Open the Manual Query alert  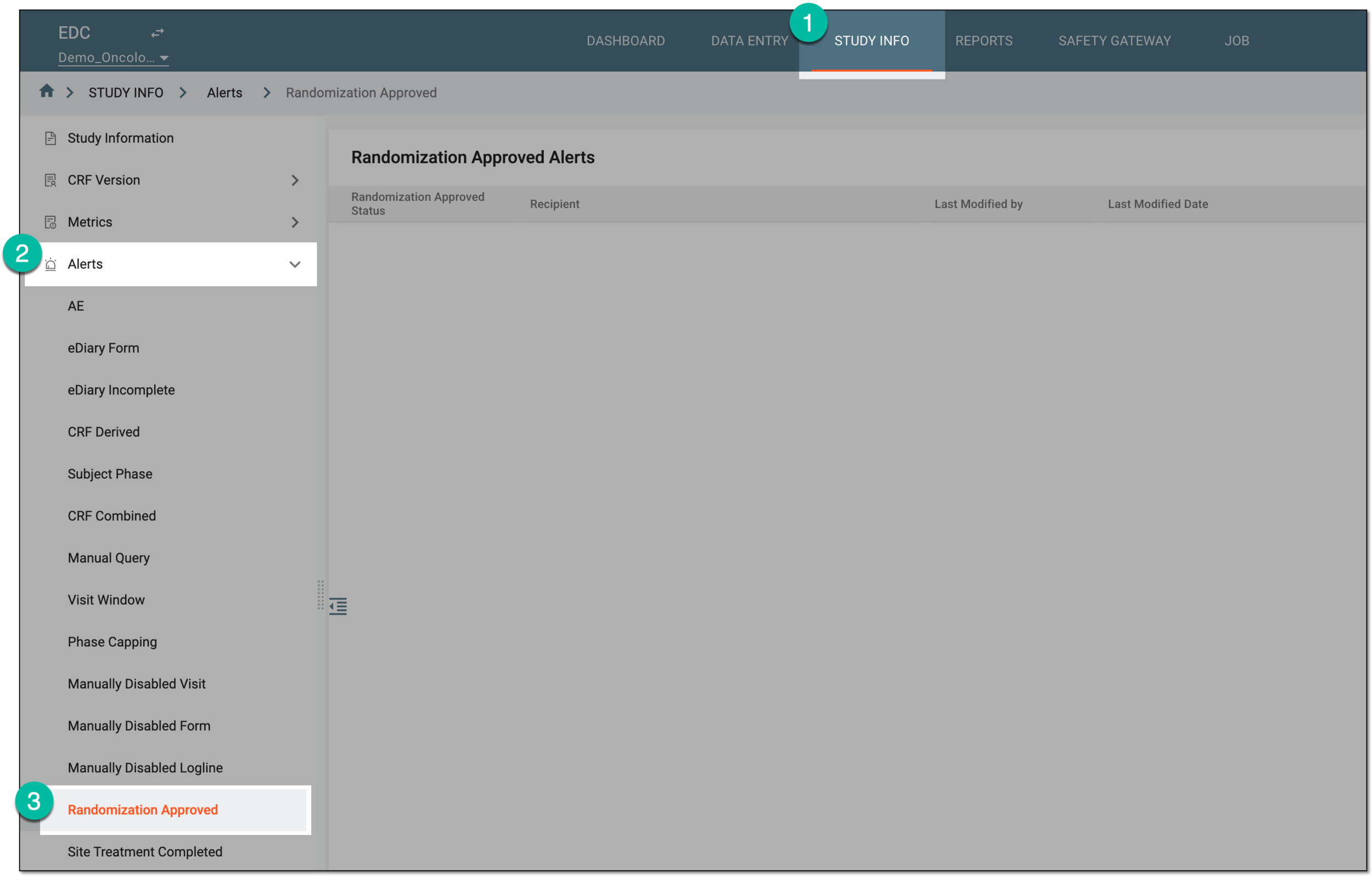[x=109, y=558]
